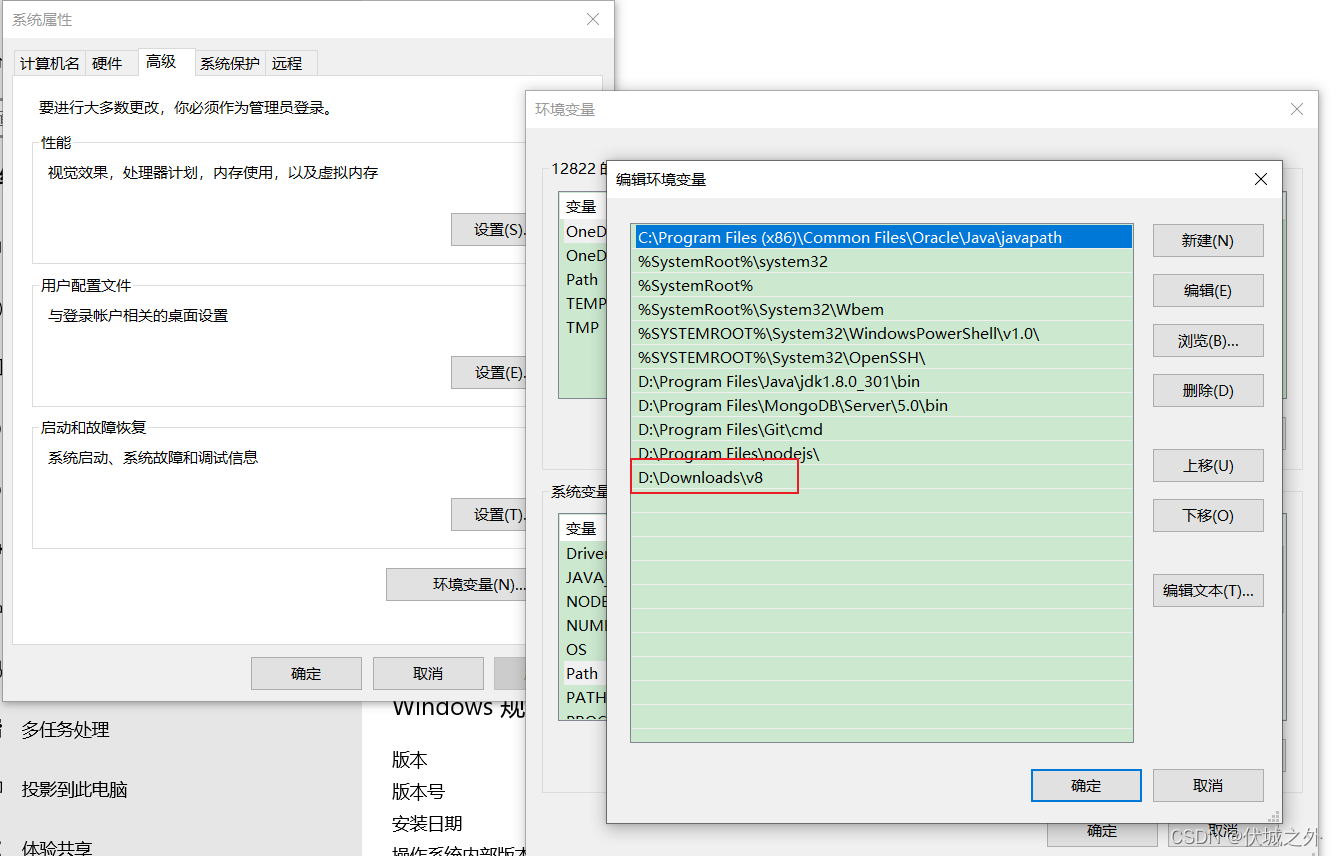
Task: Select the NODE system variable row
Action: point(584,602)
